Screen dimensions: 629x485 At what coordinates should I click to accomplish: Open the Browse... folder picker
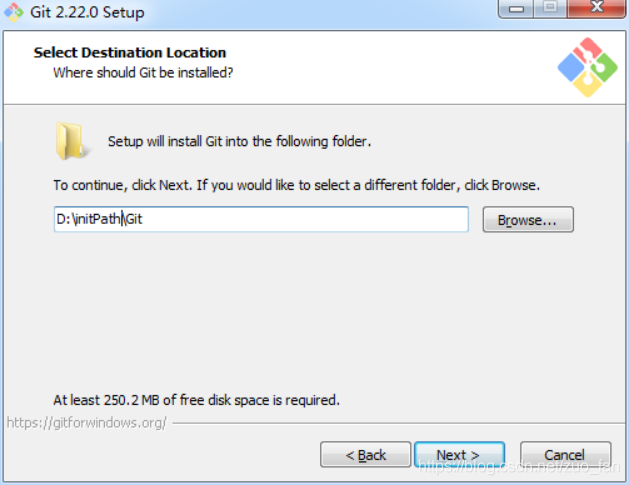[528, 219]
